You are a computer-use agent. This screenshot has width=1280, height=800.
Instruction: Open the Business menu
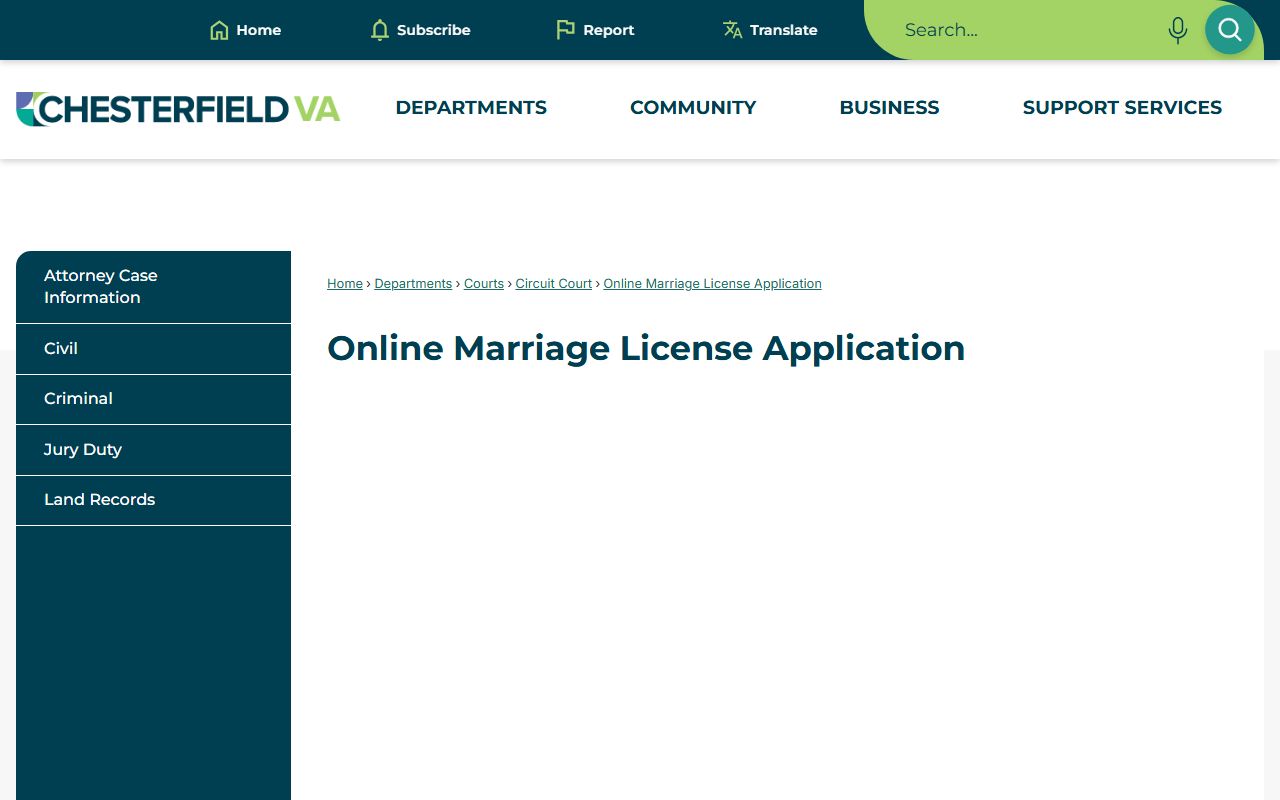tap(889, 108)
